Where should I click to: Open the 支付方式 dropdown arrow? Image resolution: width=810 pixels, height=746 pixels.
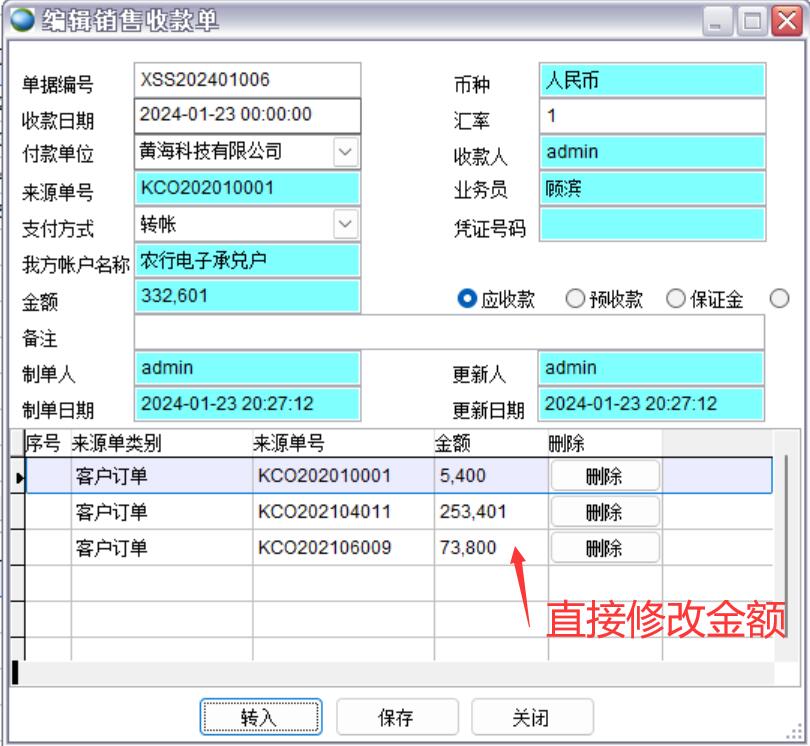coord(345,224)
